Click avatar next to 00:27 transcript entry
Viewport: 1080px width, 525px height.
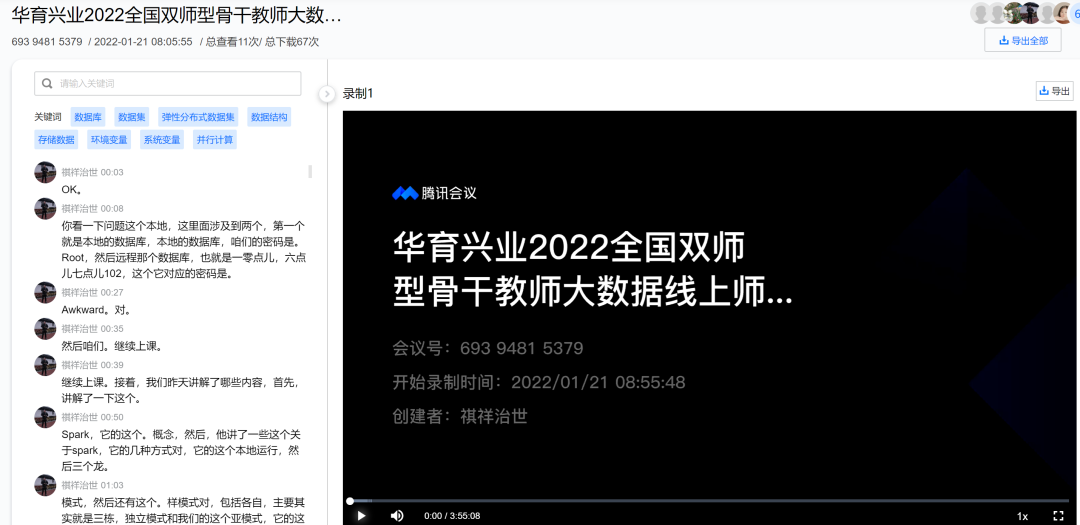pyautogui.click(x=45, y=292)
